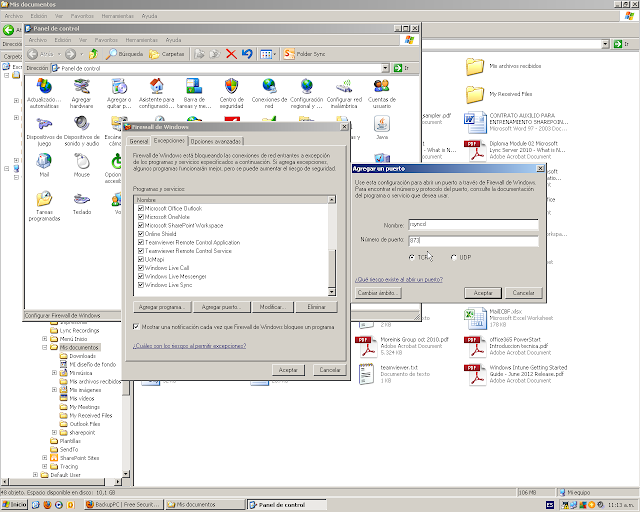Open Configuración regional icon
Image resolution: width=640 pixels, height=512 pixels.
307,93
